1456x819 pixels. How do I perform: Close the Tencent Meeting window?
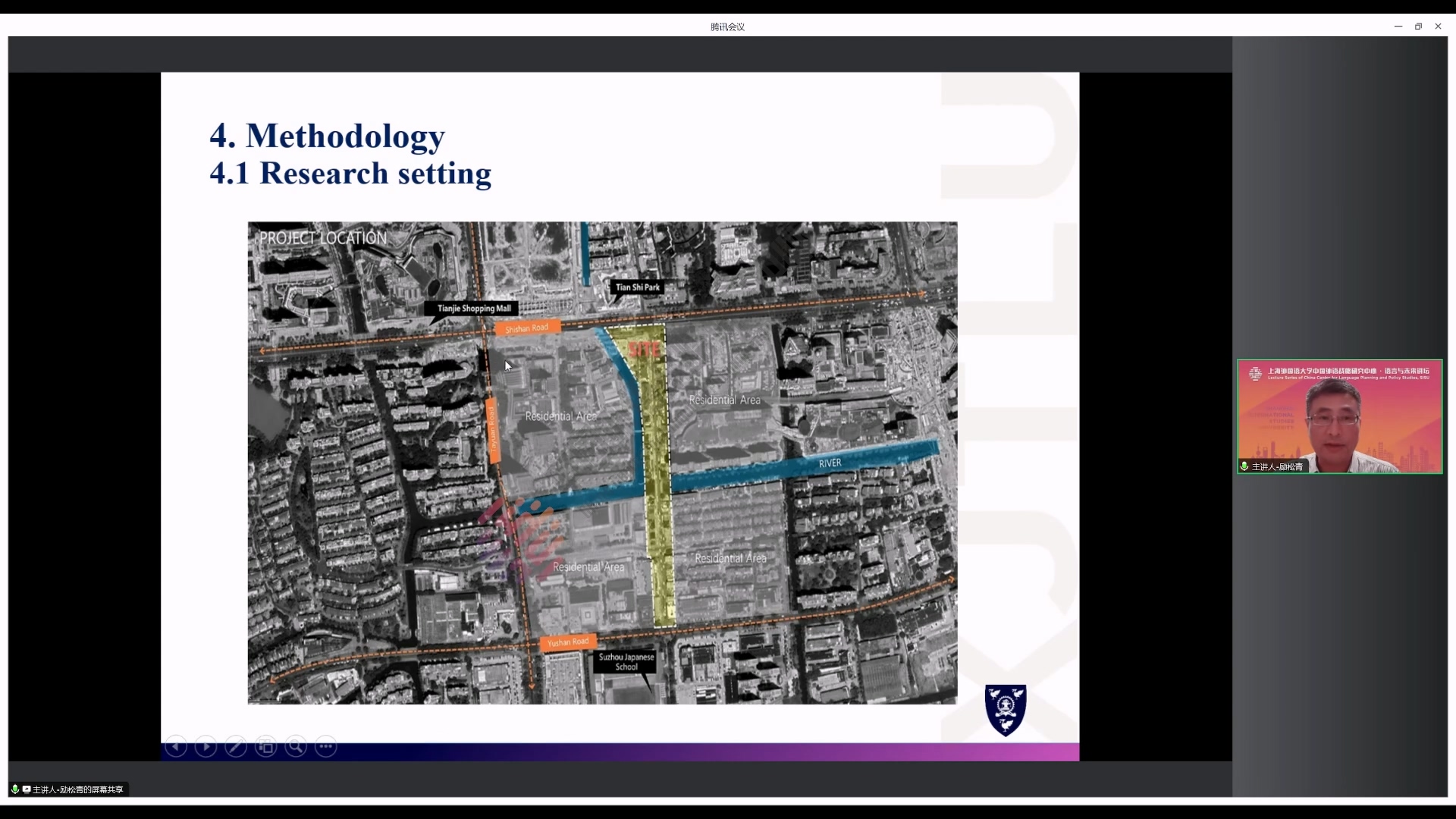pos(1438,27)
